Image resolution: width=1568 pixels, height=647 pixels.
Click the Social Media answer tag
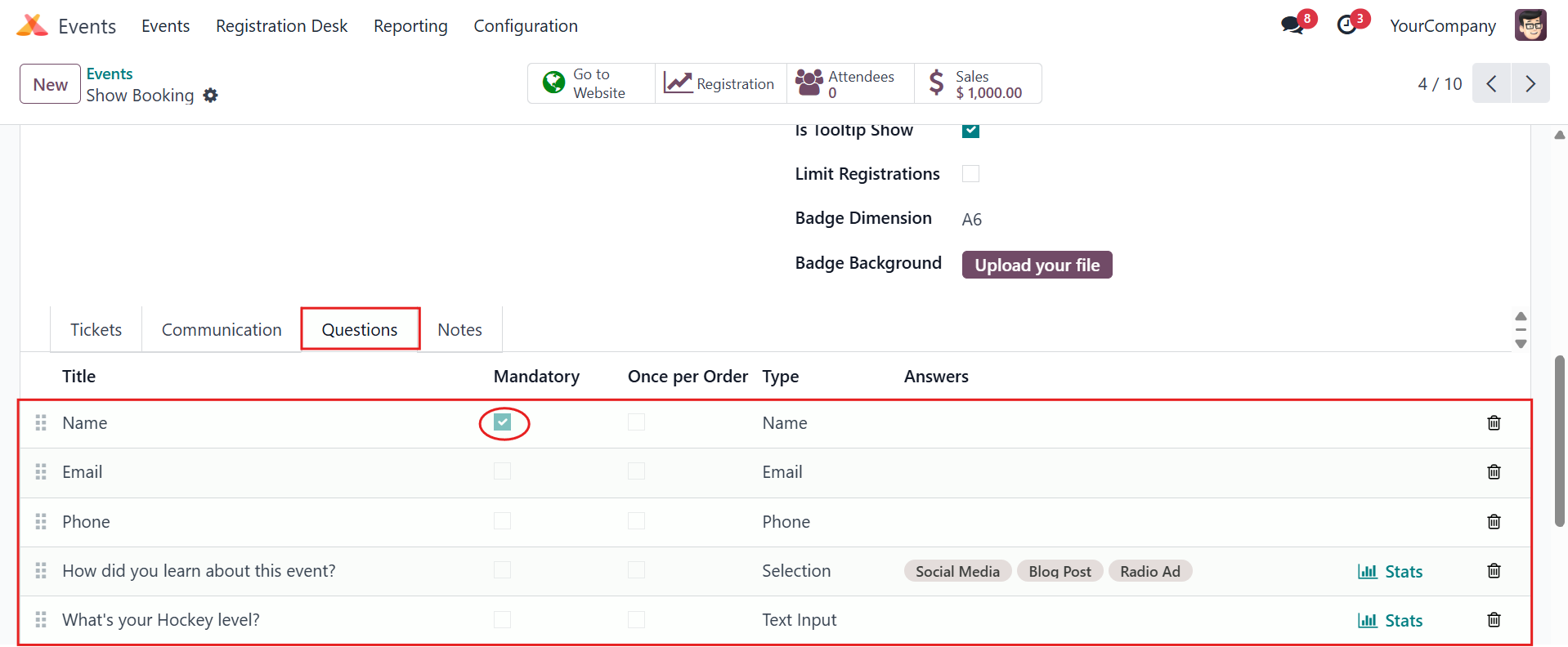tap(957, 571)
